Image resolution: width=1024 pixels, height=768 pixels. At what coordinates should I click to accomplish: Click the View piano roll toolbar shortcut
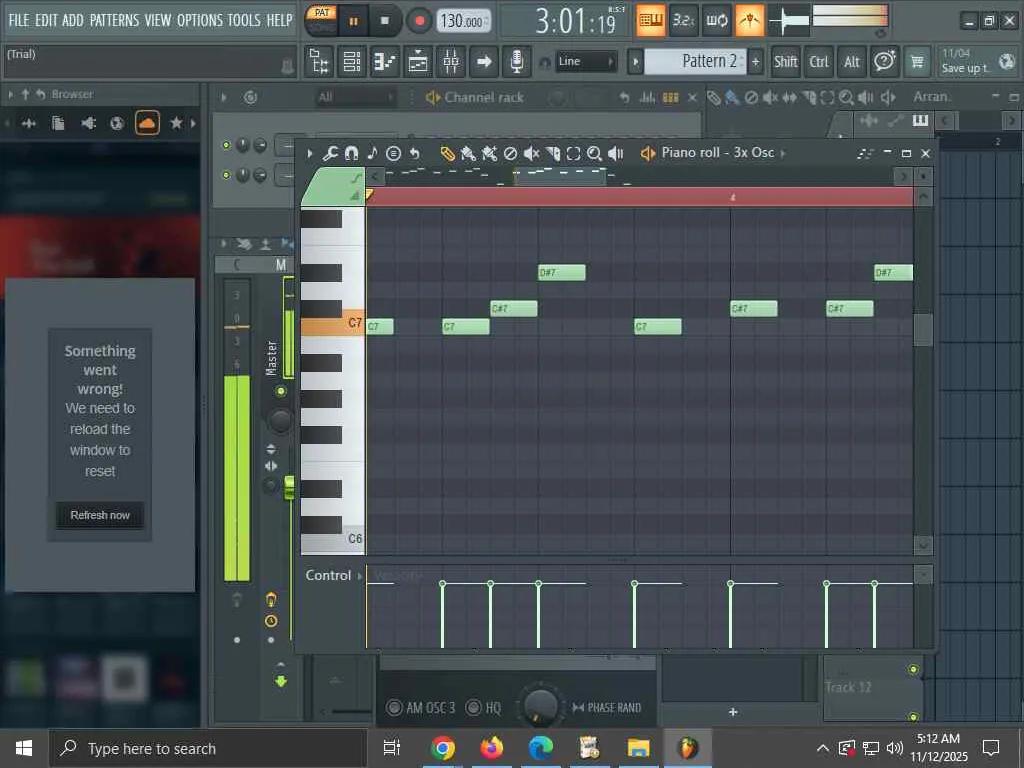(x=385, y=62)
